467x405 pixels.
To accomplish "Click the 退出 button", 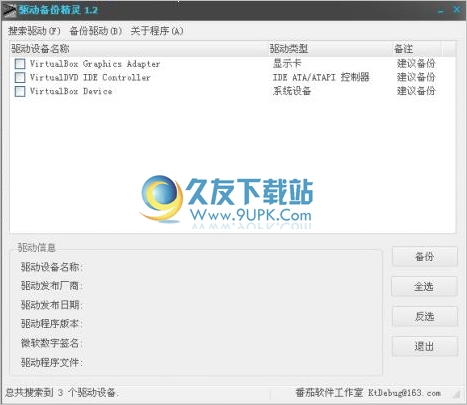I will [425, 346].
